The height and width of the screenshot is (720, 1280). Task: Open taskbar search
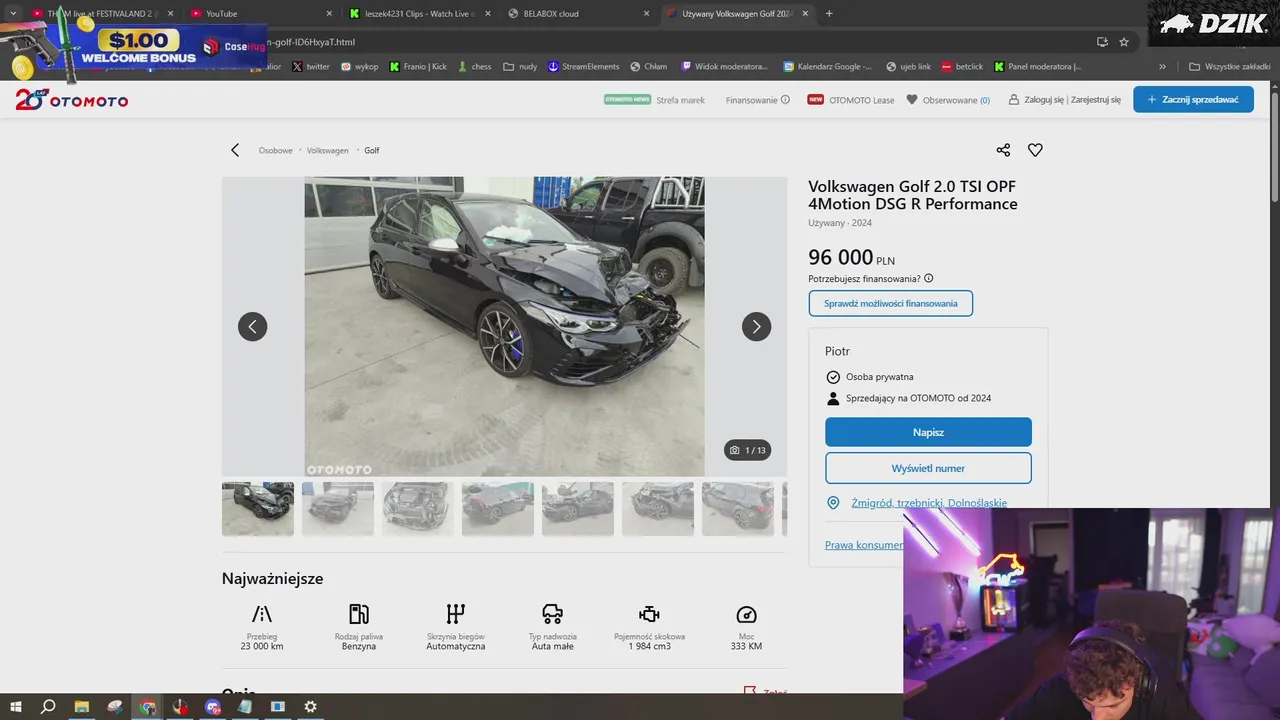click(x=48, y=707)
